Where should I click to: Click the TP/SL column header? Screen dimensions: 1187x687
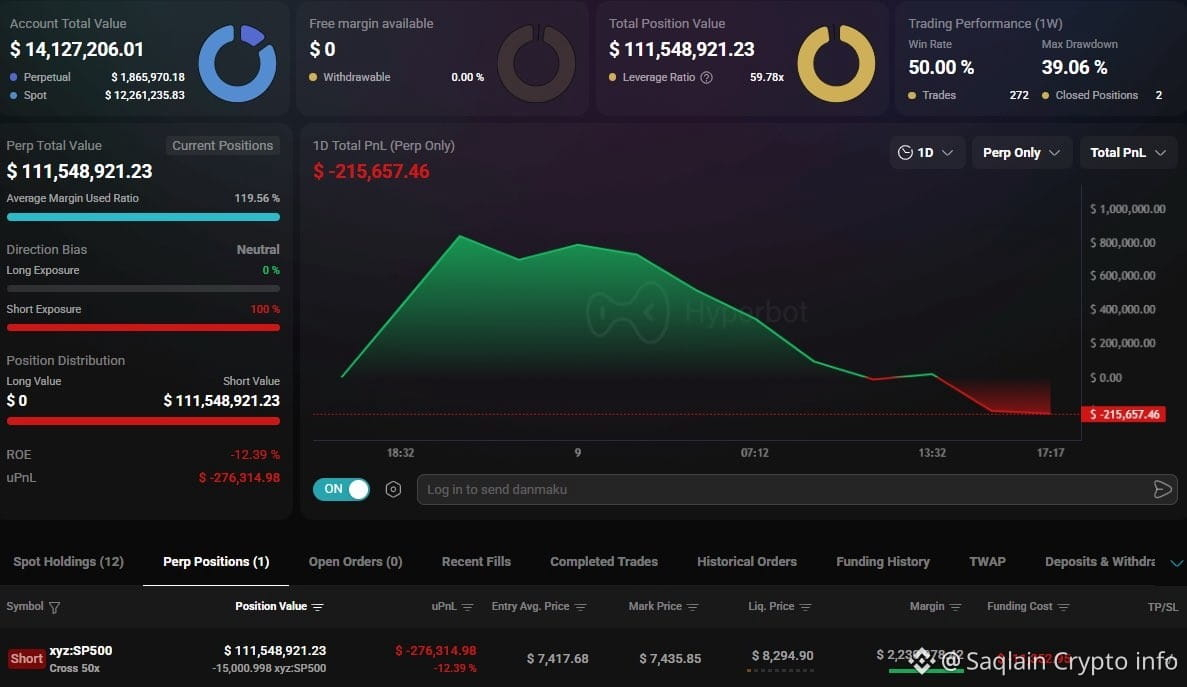1163,607
